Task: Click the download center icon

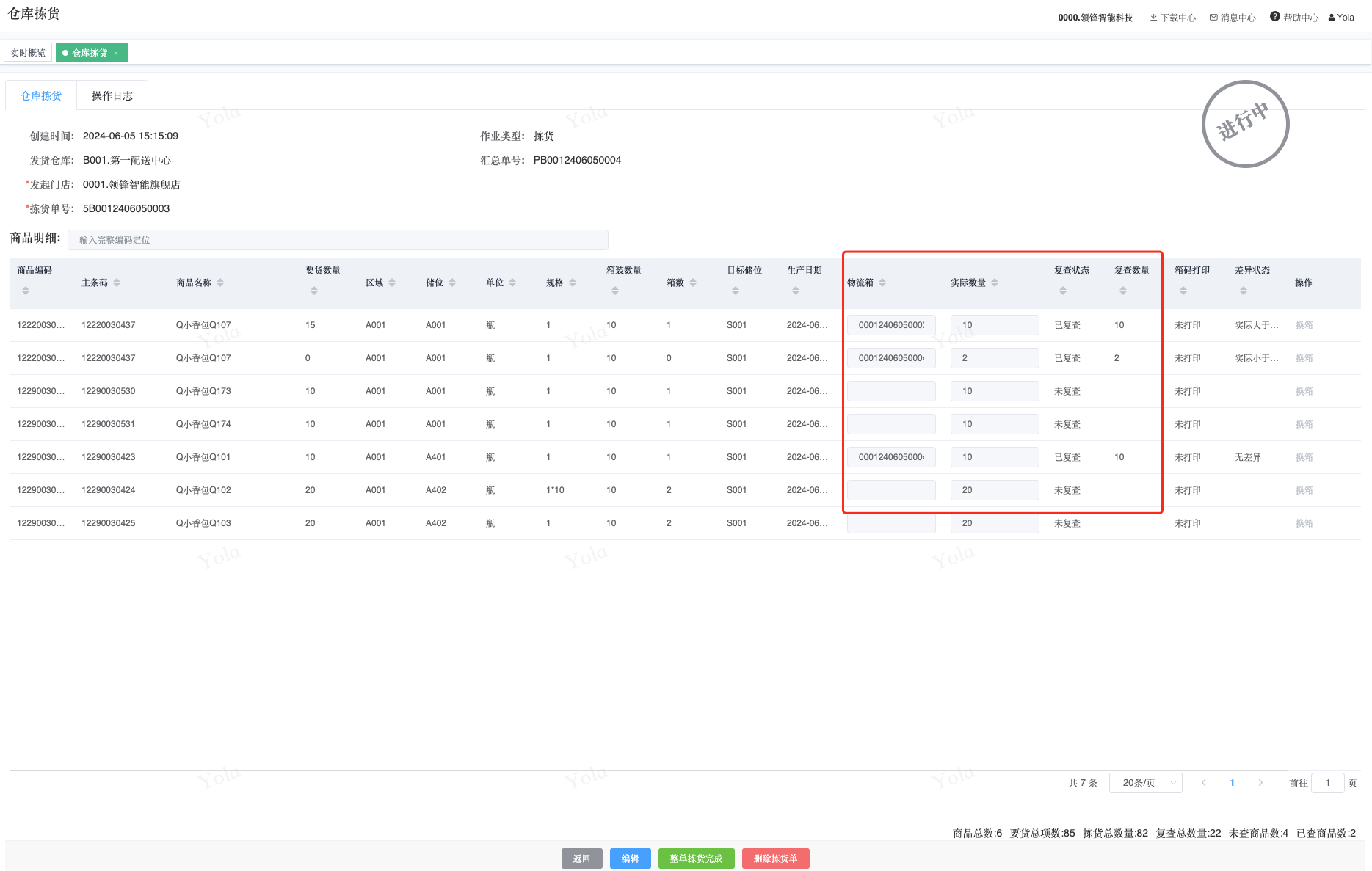Action: click(x=1153, y=18)
